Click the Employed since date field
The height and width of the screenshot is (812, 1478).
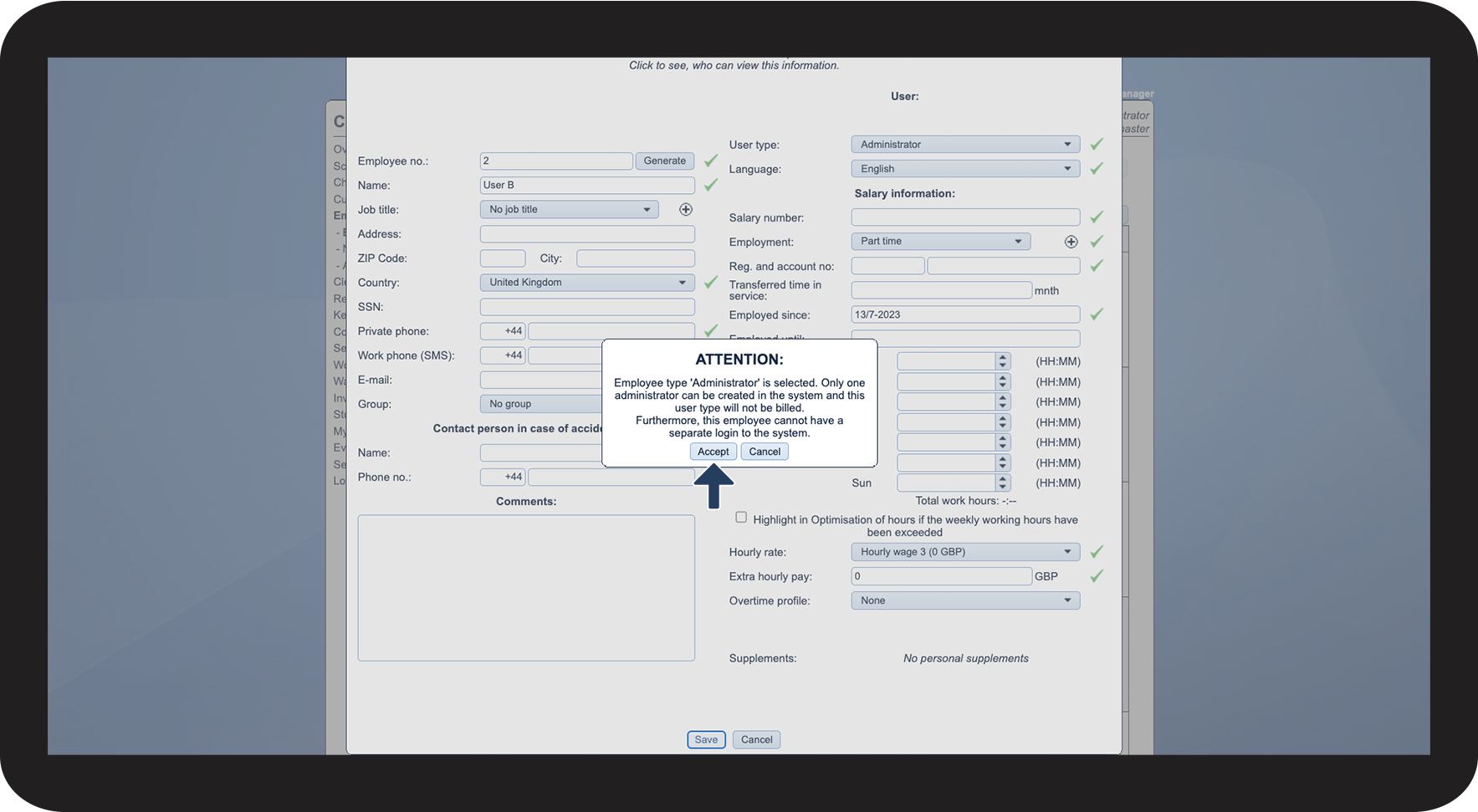click(965, 314)
